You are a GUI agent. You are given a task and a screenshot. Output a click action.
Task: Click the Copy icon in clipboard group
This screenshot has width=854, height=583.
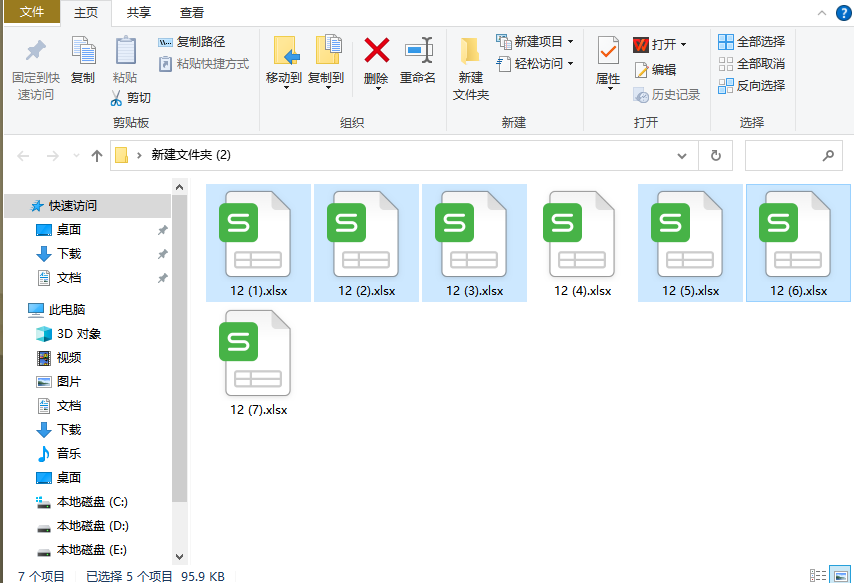[83, 51]
